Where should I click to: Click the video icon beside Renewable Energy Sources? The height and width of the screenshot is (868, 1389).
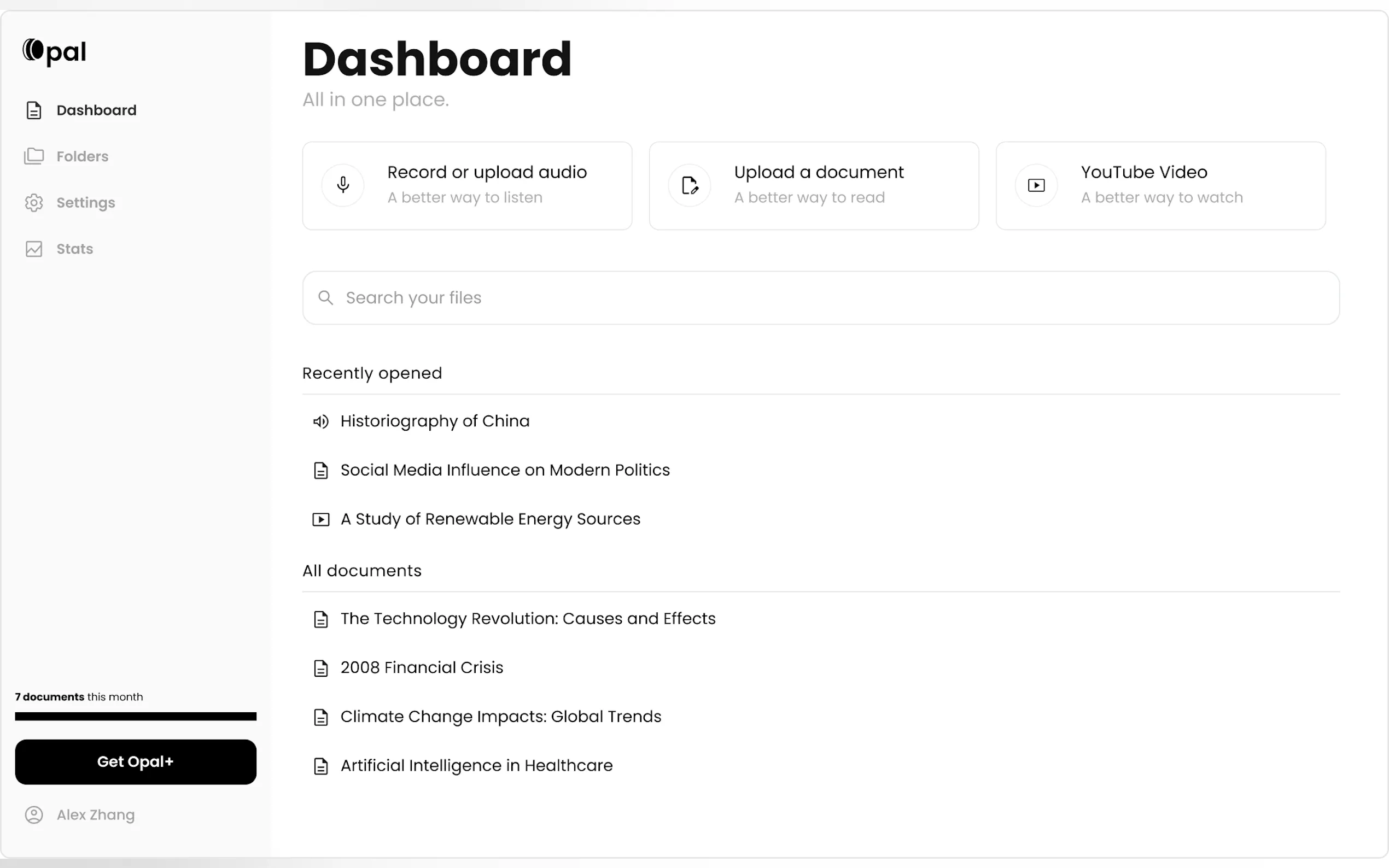(320, 519)
